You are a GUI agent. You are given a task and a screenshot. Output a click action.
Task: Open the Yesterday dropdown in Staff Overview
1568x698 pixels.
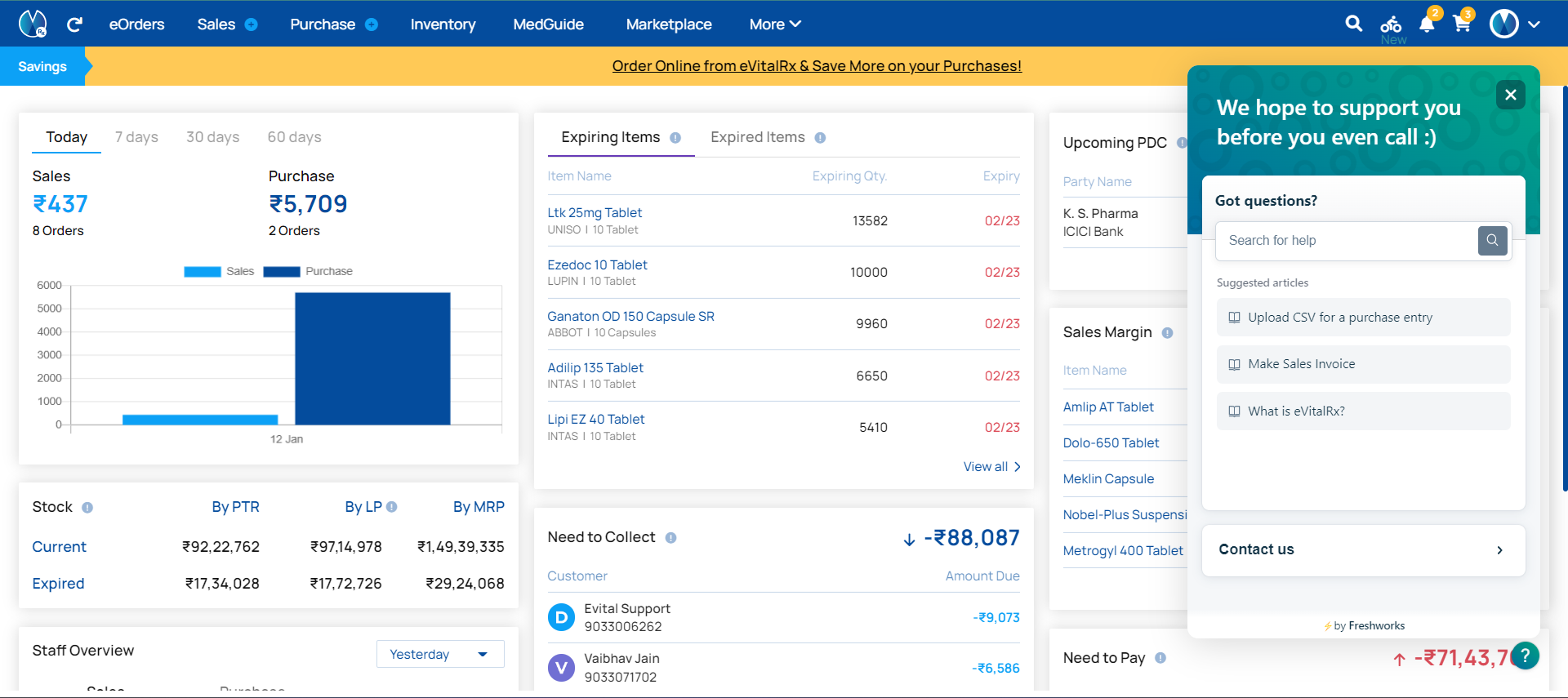440,654
